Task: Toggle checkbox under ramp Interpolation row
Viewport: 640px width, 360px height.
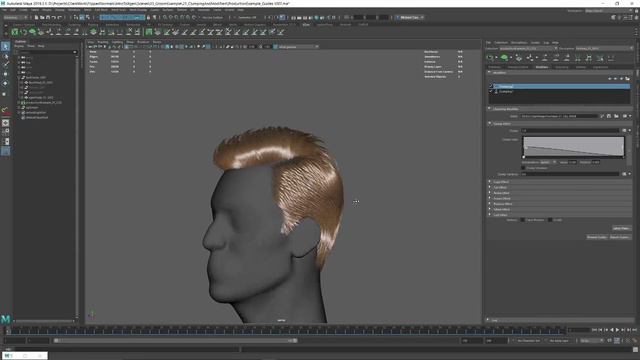Action: tap(523, 168)
